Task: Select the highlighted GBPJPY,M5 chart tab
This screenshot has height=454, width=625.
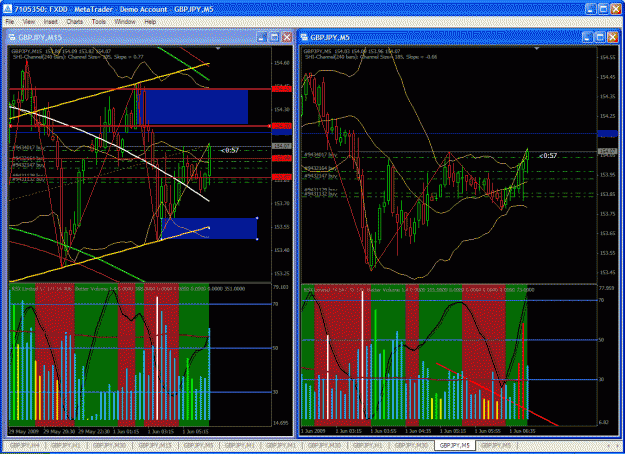Action: [x=454, y=445]
